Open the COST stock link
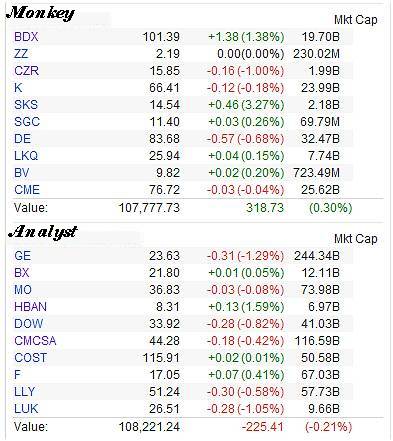 pos(30,358)
